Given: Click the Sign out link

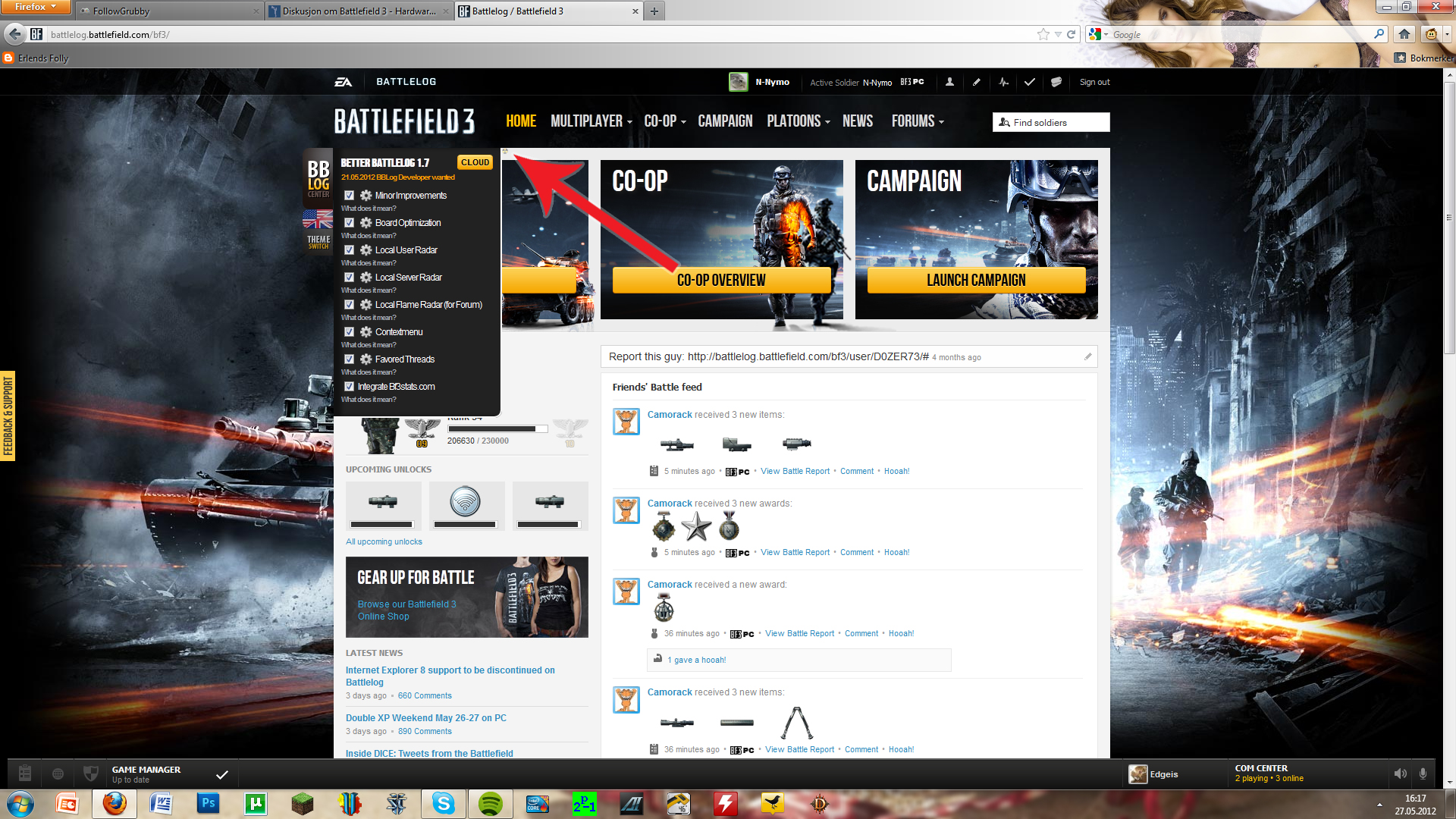Looking at the screenshot, I should (1094, 82).
